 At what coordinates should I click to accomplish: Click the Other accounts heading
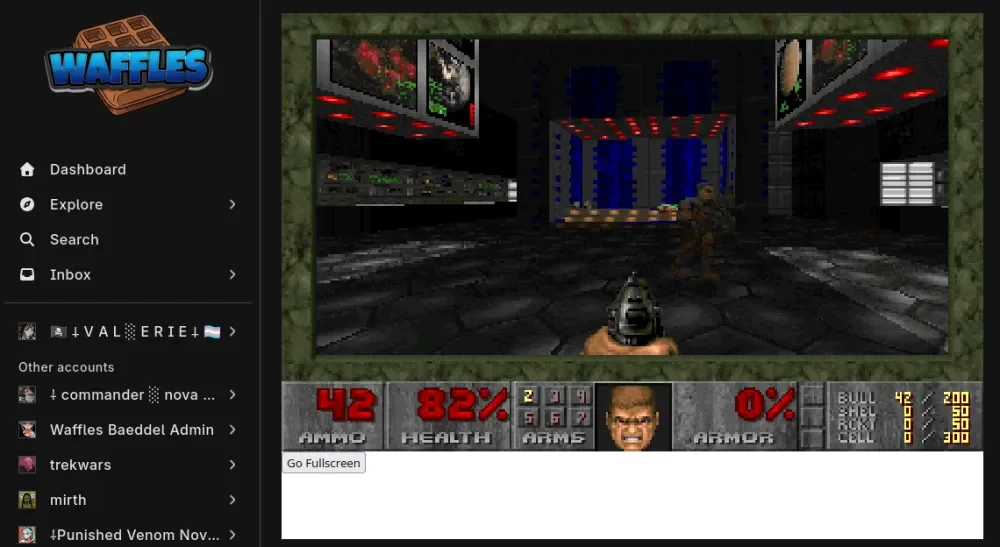pos(66,367)
